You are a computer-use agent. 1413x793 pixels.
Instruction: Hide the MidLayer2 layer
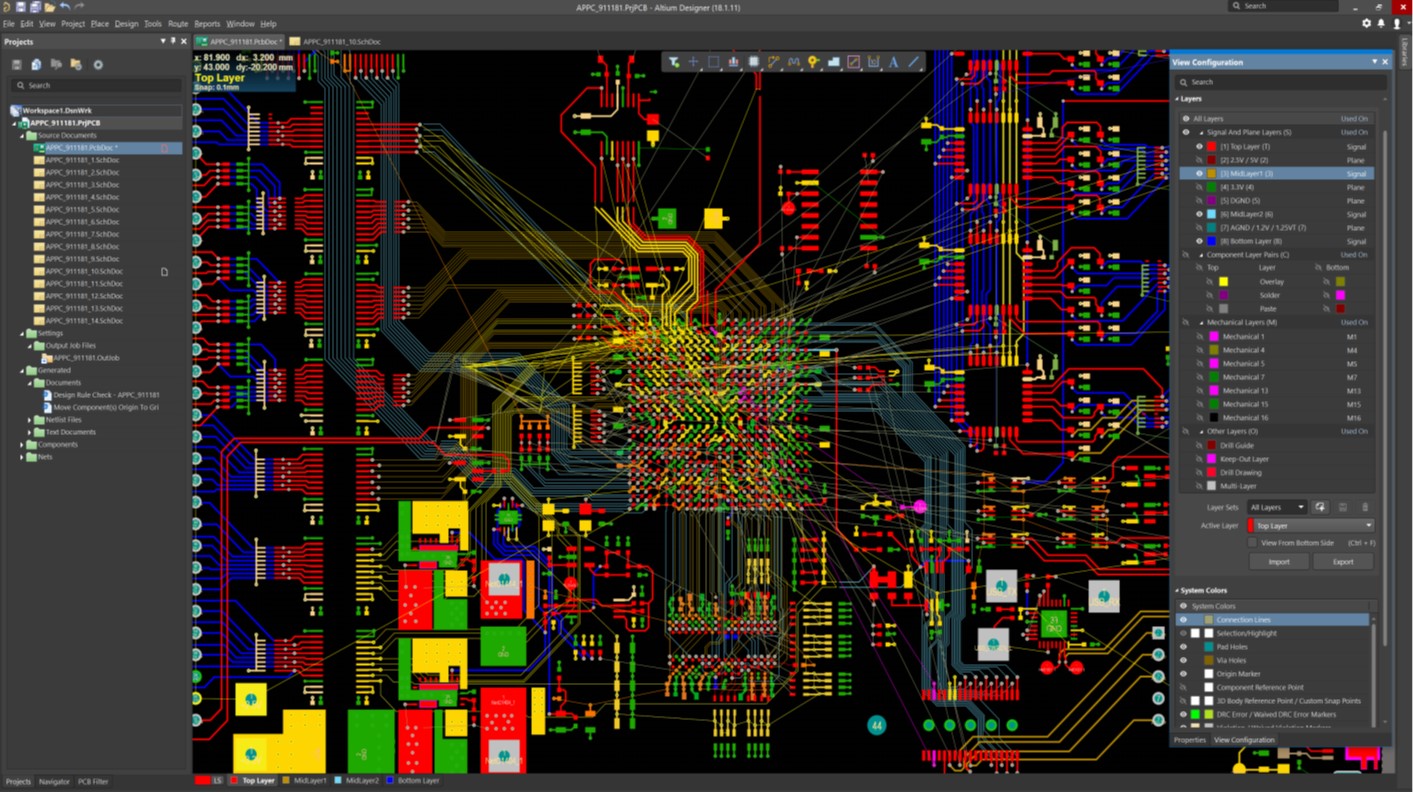pos(1199,214)
